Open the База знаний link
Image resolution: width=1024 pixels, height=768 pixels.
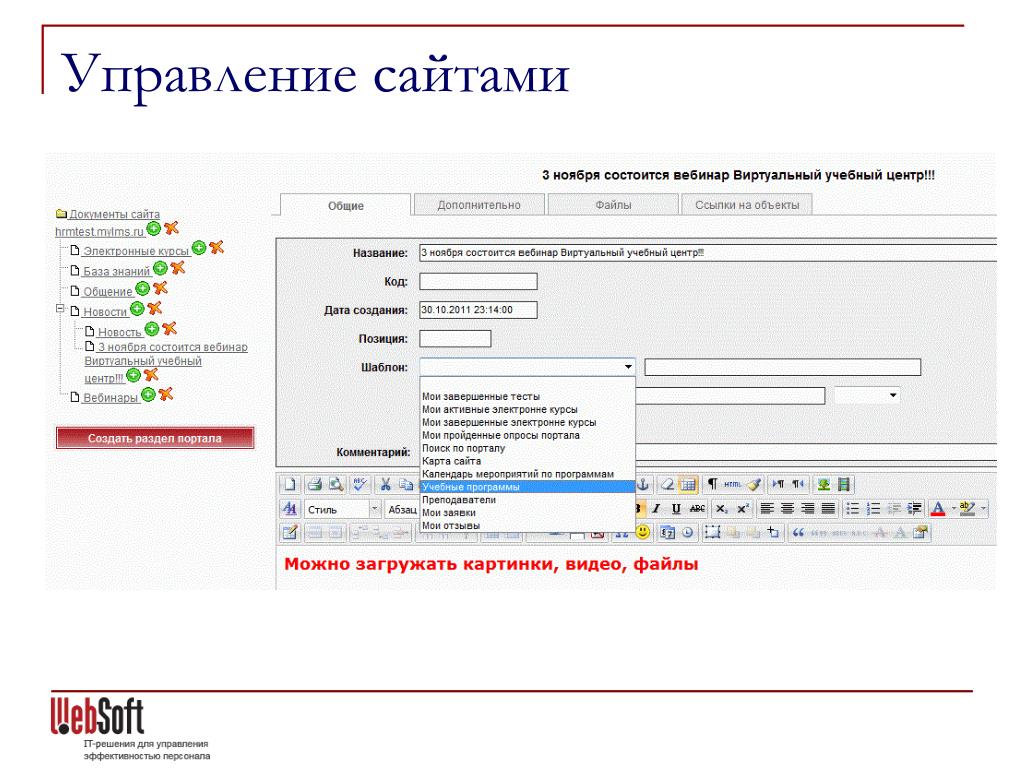point(116,271)
